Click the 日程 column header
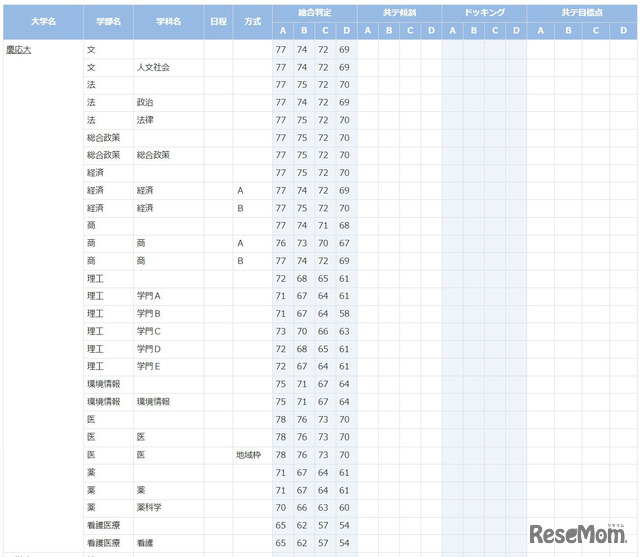The width and height of the screenshot is (640, 557). click(x=218, y=21)
